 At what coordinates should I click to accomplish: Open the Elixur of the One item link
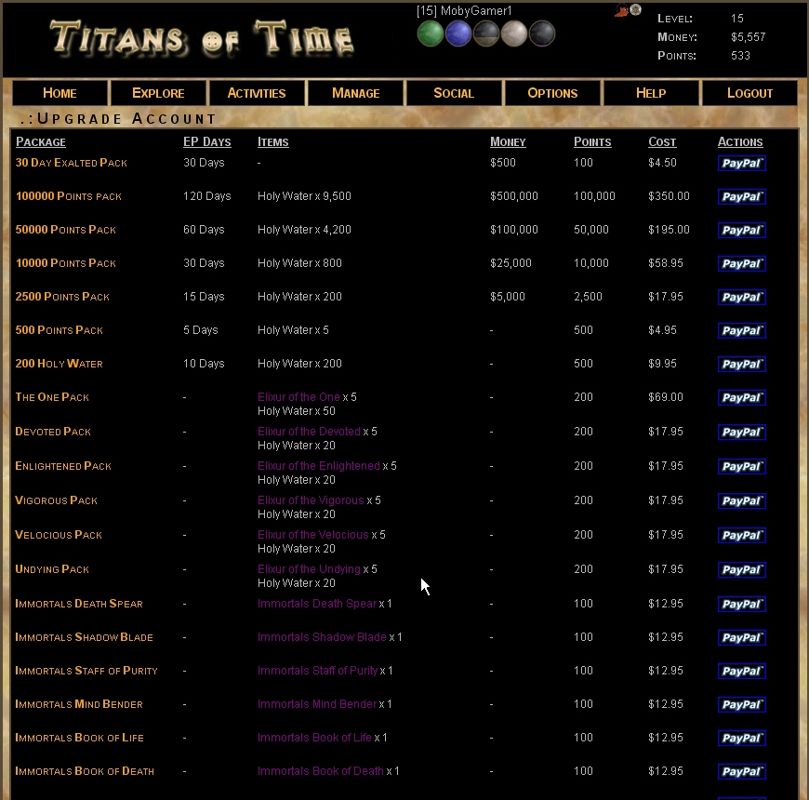(299, 396)
